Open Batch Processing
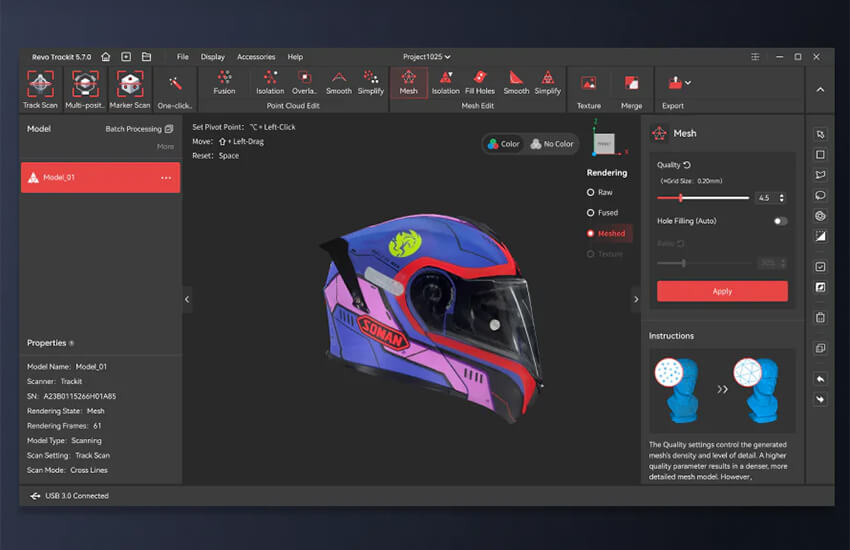 point(139,129)
